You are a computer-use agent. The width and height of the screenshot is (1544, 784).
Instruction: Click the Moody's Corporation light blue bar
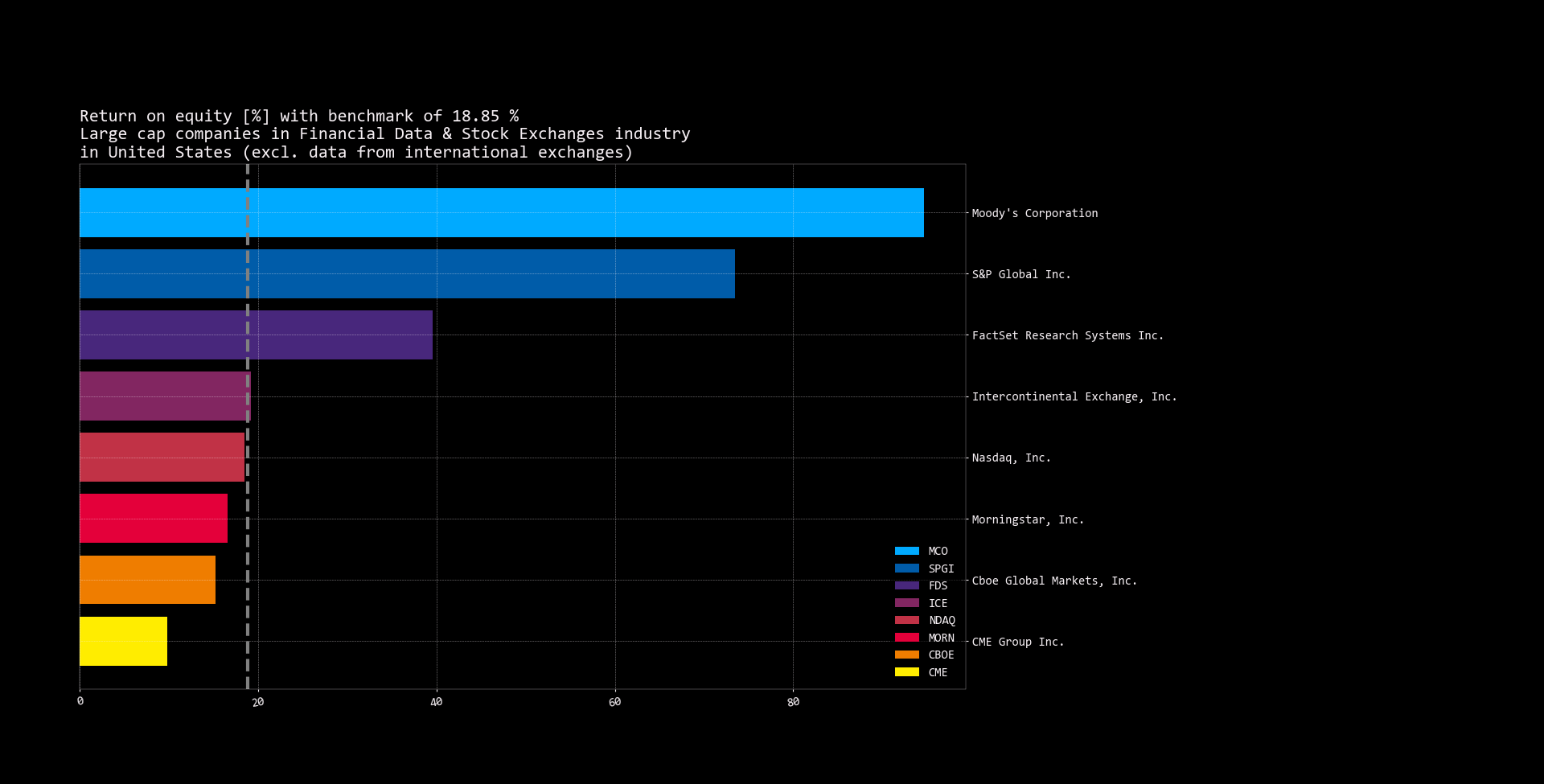click(502, 213)
